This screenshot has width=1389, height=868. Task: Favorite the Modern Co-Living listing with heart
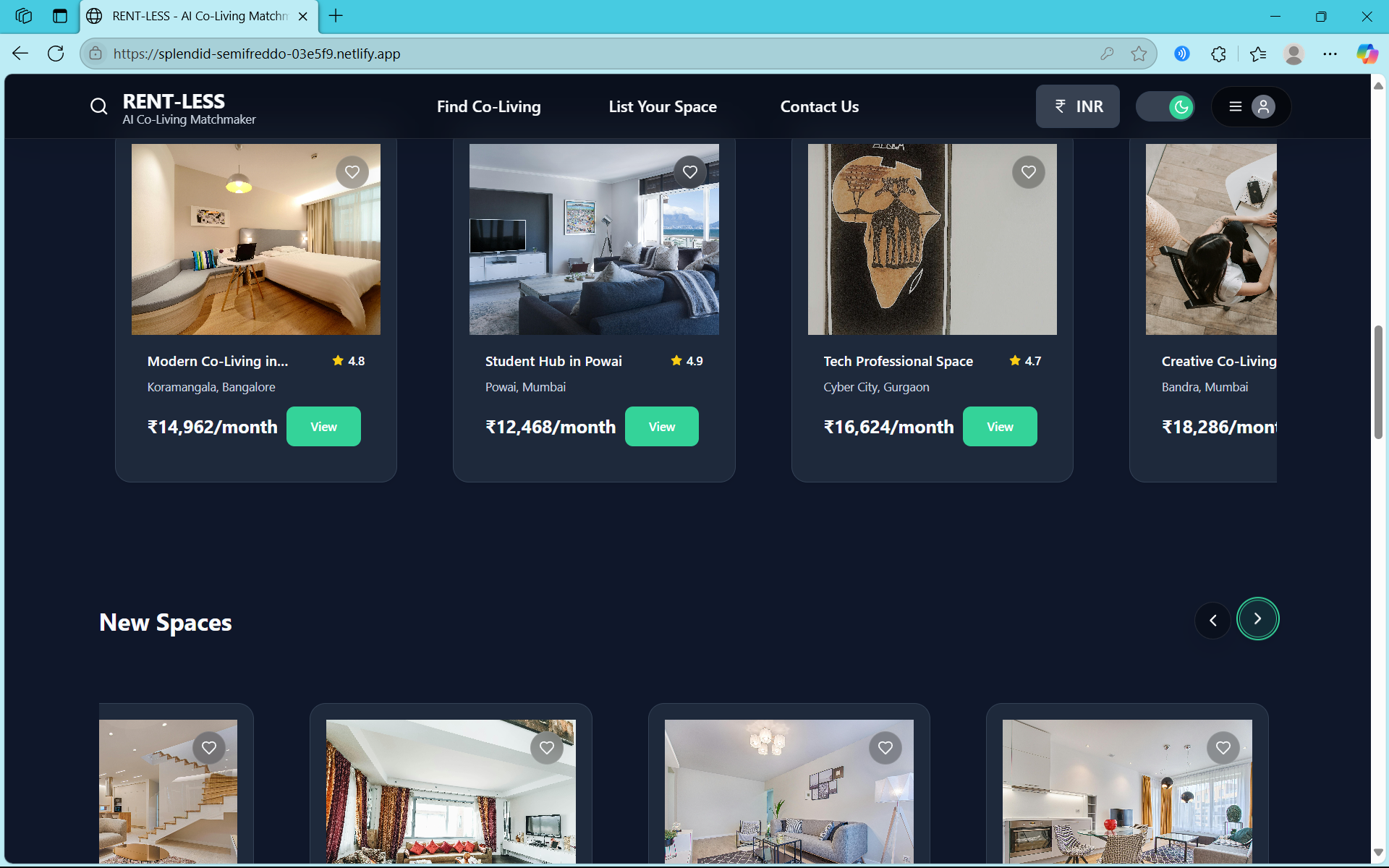pyautogui.click(x=352, y=172)
